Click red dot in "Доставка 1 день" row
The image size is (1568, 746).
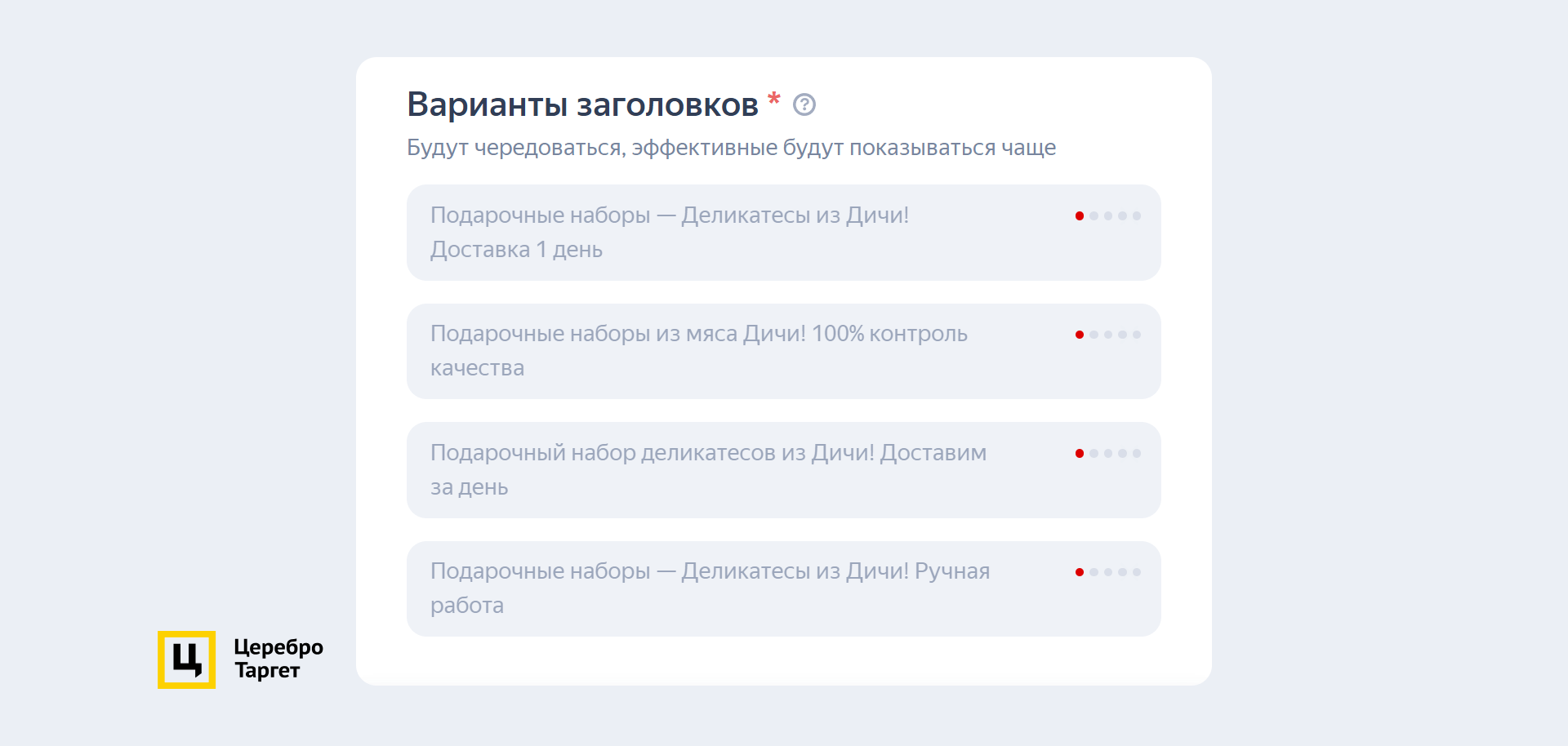coord(1080,216)
